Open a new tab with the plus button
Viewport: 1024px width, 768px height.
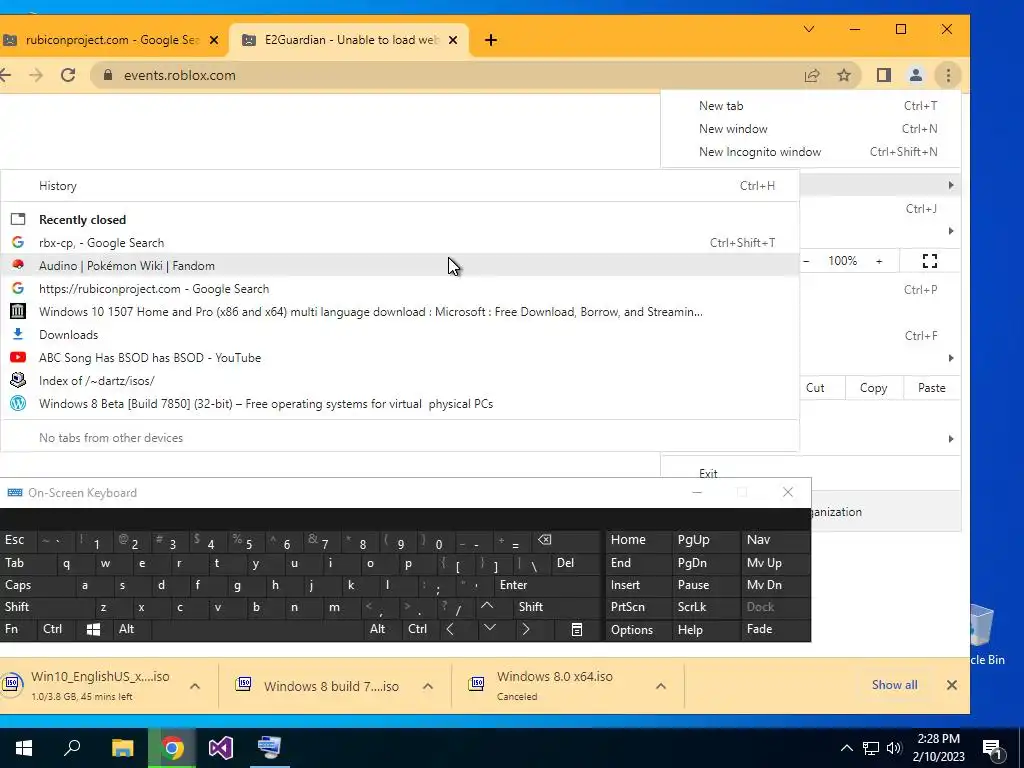(490, 40)
